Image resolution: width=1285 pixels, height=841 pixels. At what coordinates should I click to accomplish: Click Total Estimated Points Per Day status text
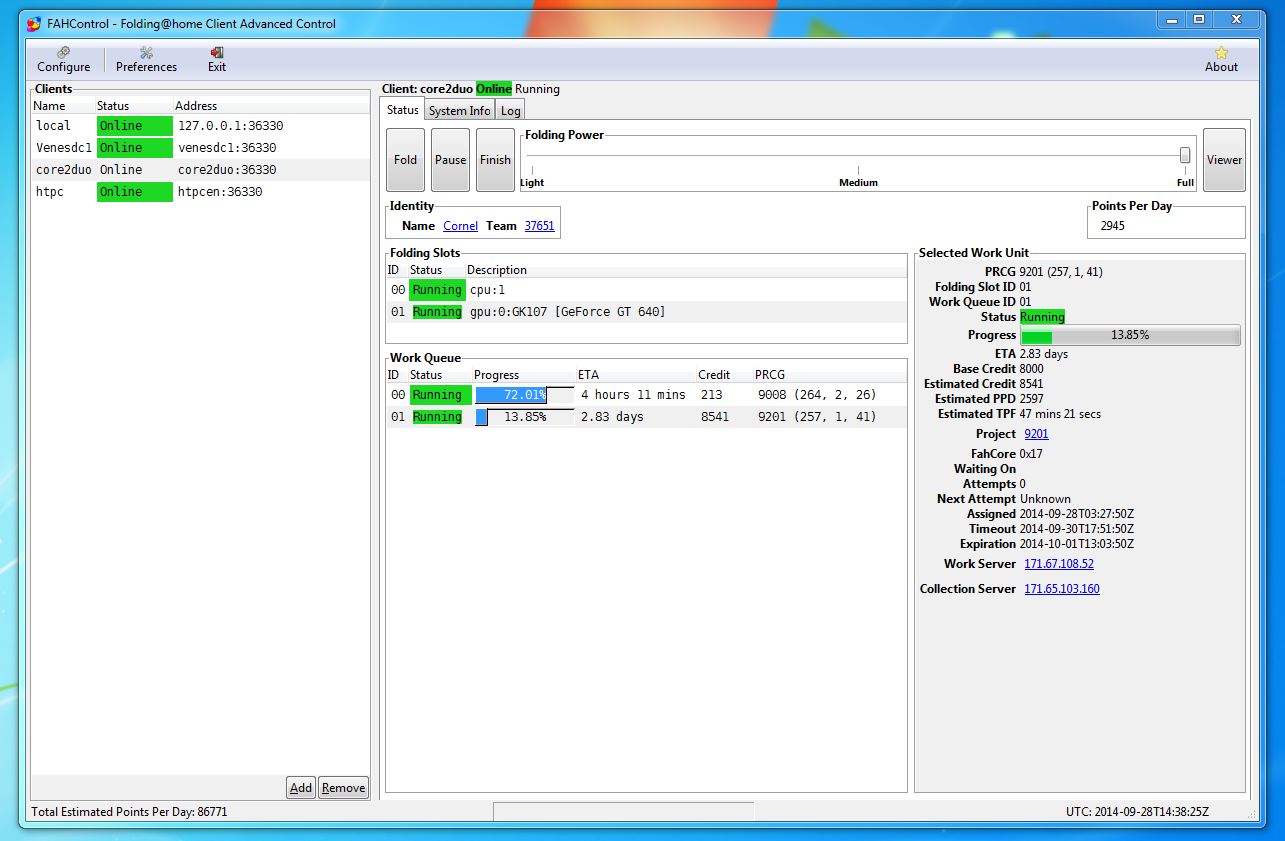click(x=130, y=812)
